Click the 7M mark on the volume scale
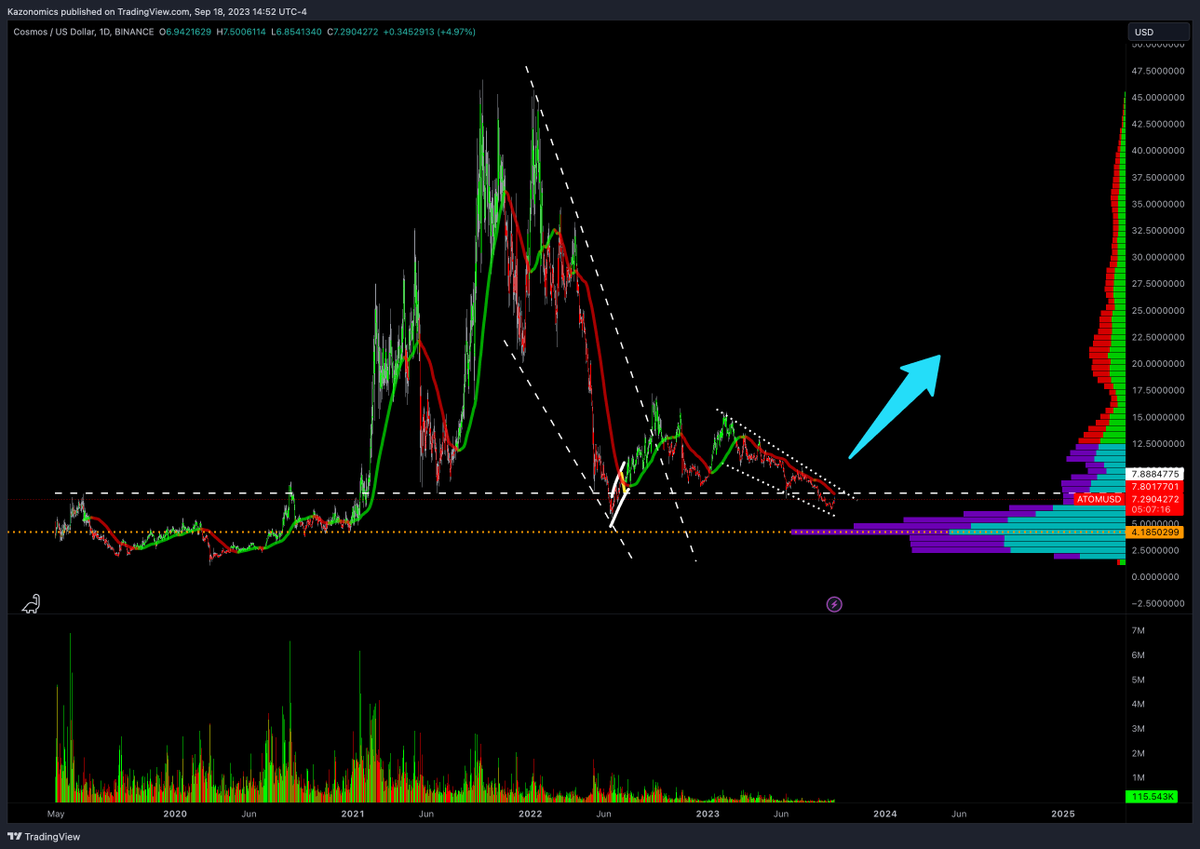The height and width of the screenshot is (849, 1200). (1138, 631)
